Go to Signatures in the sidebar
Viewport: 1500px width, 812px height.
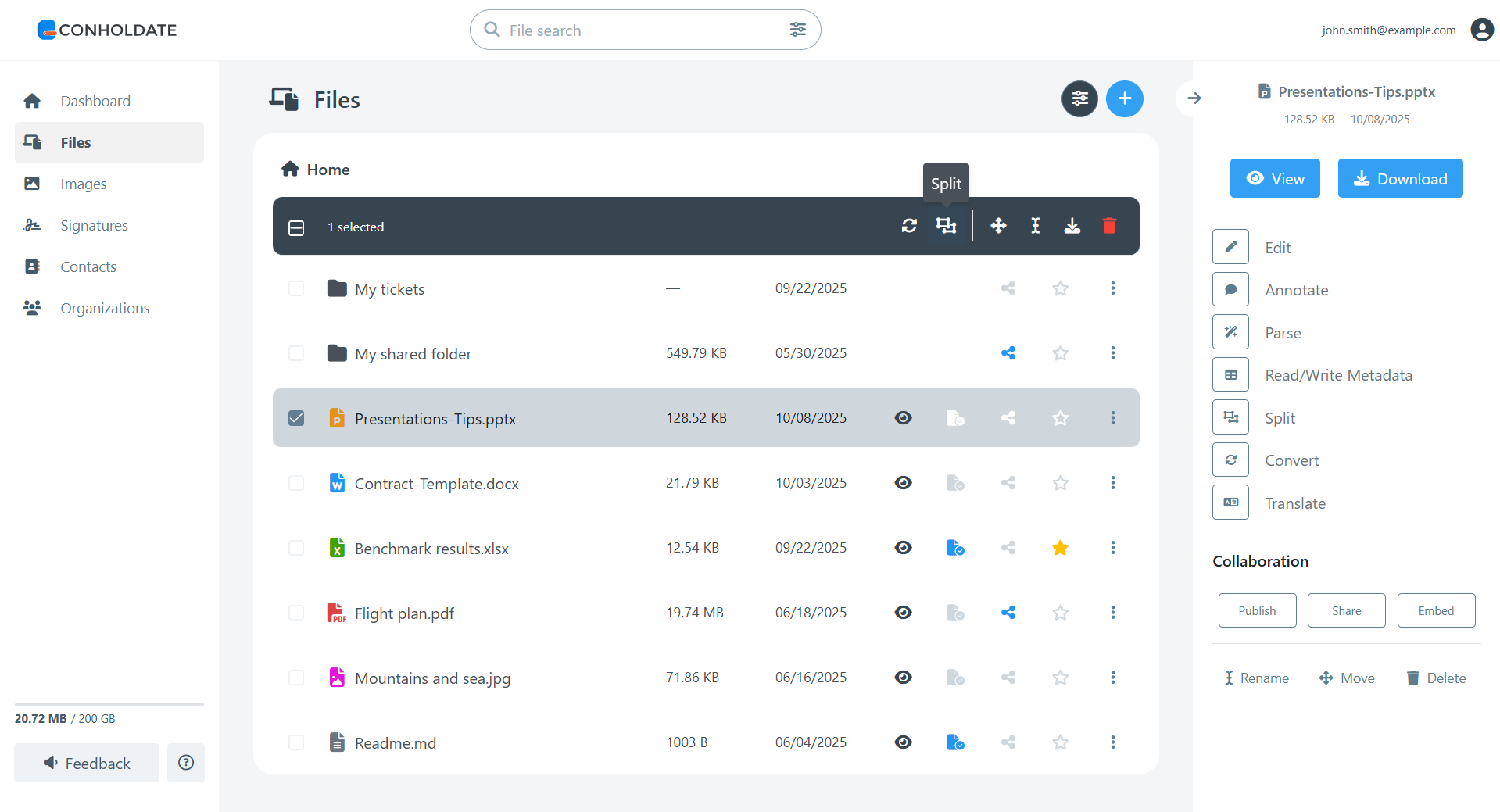click(94, 225)
